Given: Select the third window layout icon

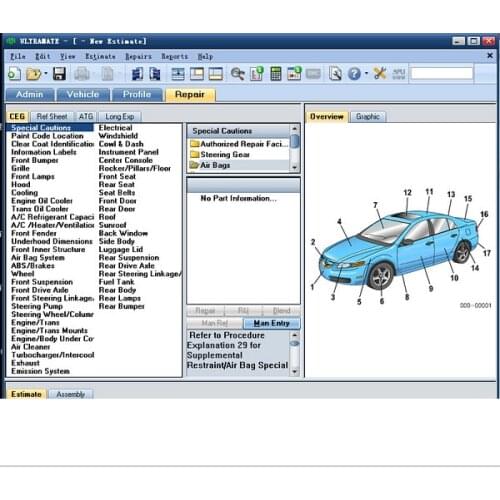Looking at the screenshot, I should [x=215, y=74].
